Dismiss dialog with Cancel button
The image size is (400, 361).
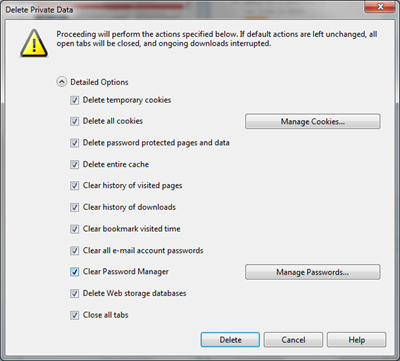click(x=293, y=340)
